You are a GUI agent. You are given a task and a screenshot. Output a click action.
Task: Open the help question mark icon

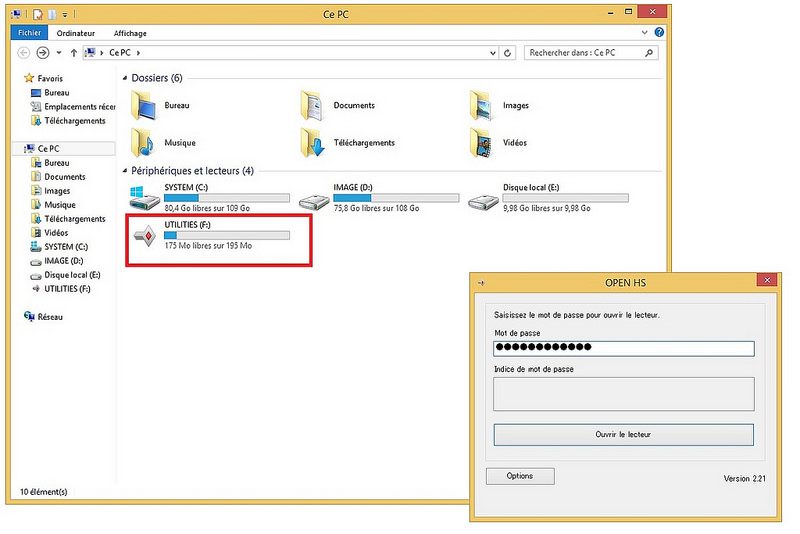659,32
